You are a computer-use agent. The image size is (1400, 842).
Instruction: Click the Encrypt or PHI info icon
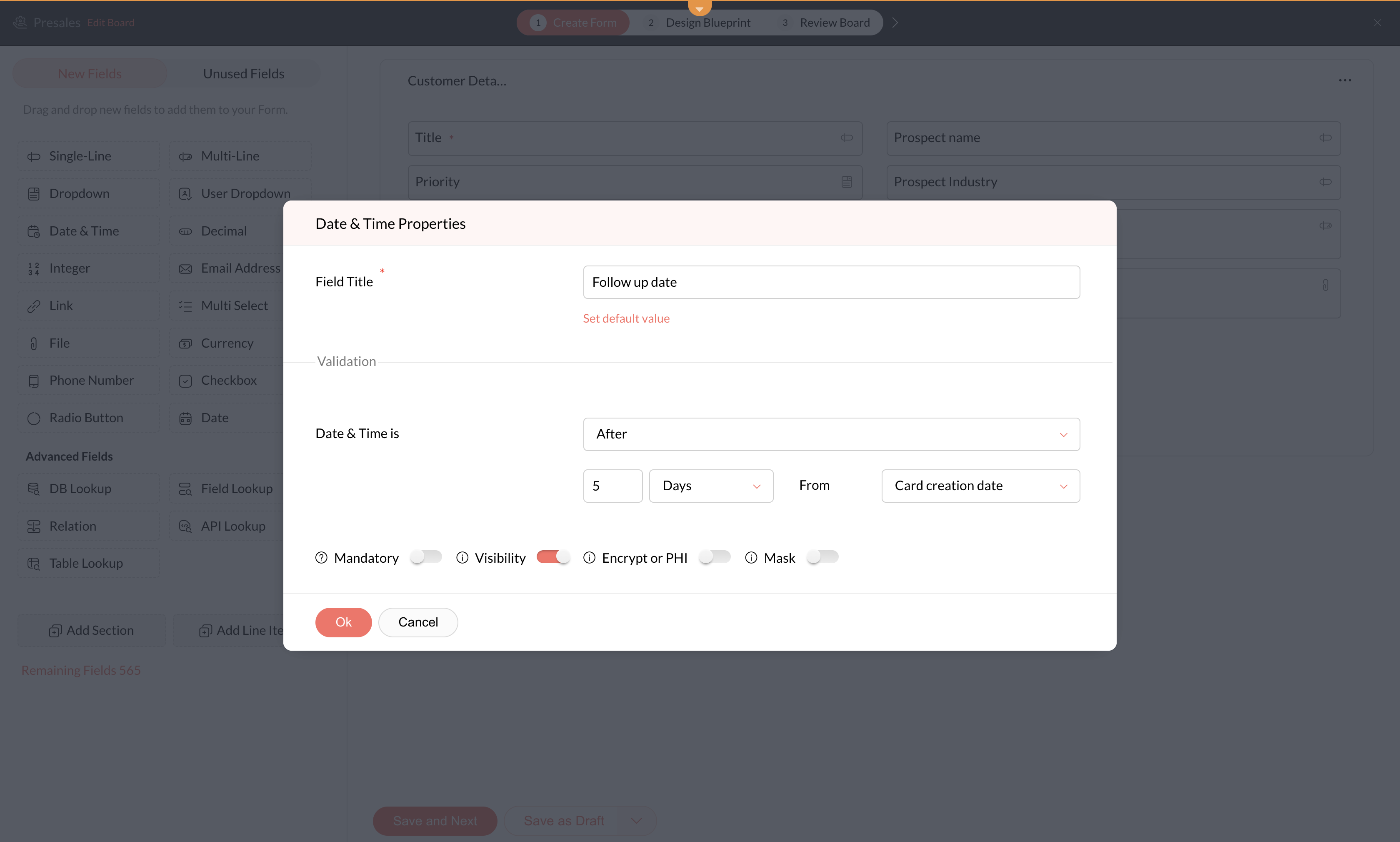coord(589,558)
